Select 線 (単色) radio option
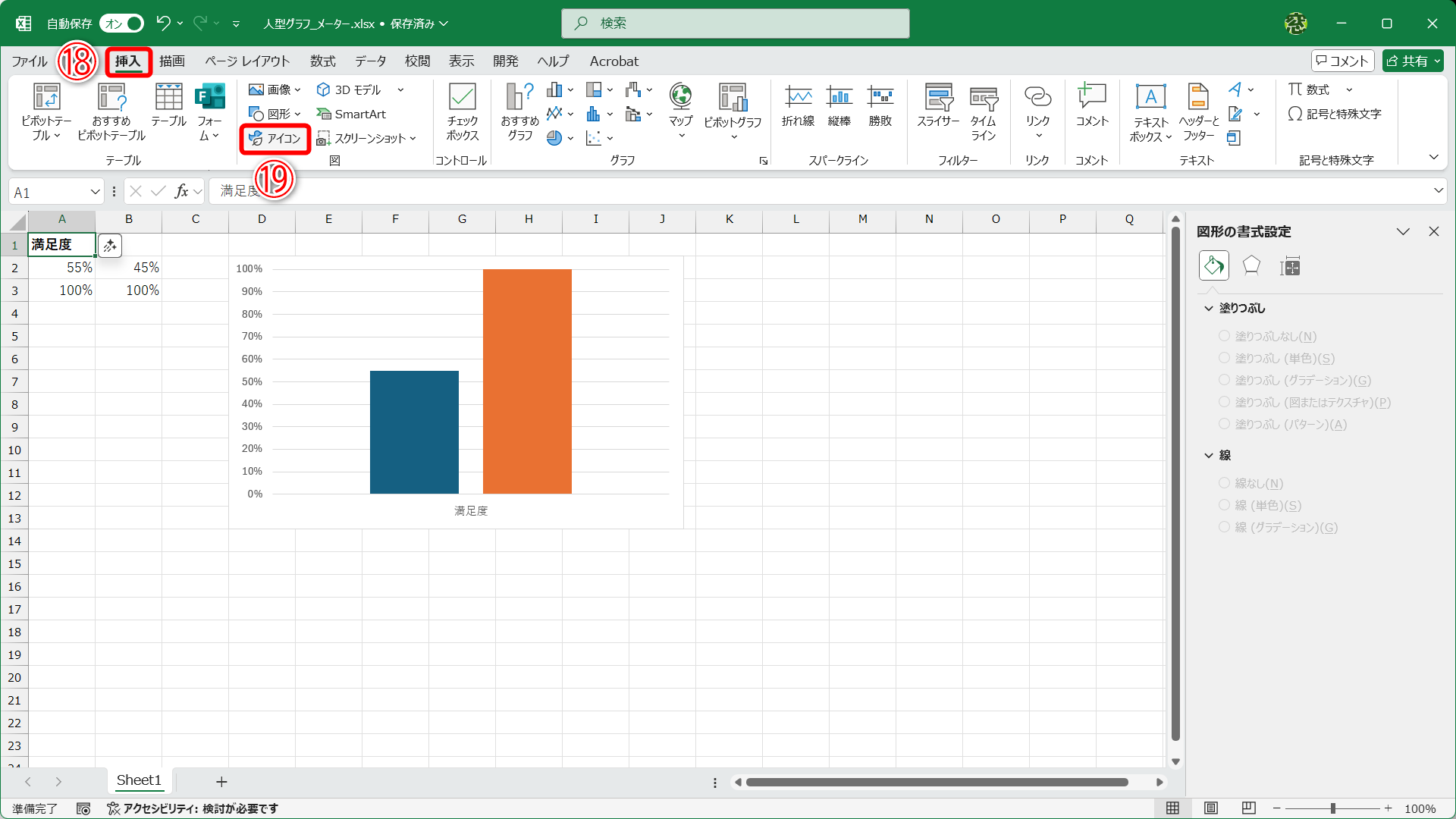 coord(1224,505)
